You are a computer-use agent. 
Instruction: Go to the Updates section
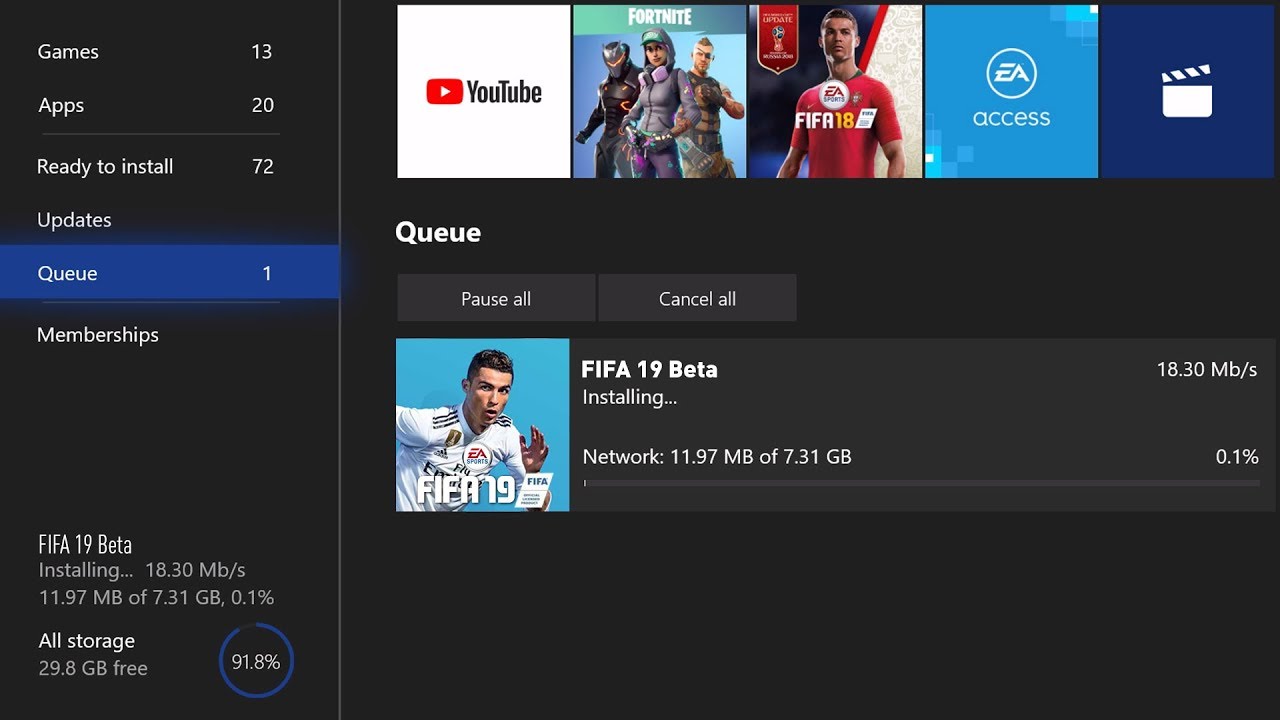pyautogui.click(x=155, y=220)
